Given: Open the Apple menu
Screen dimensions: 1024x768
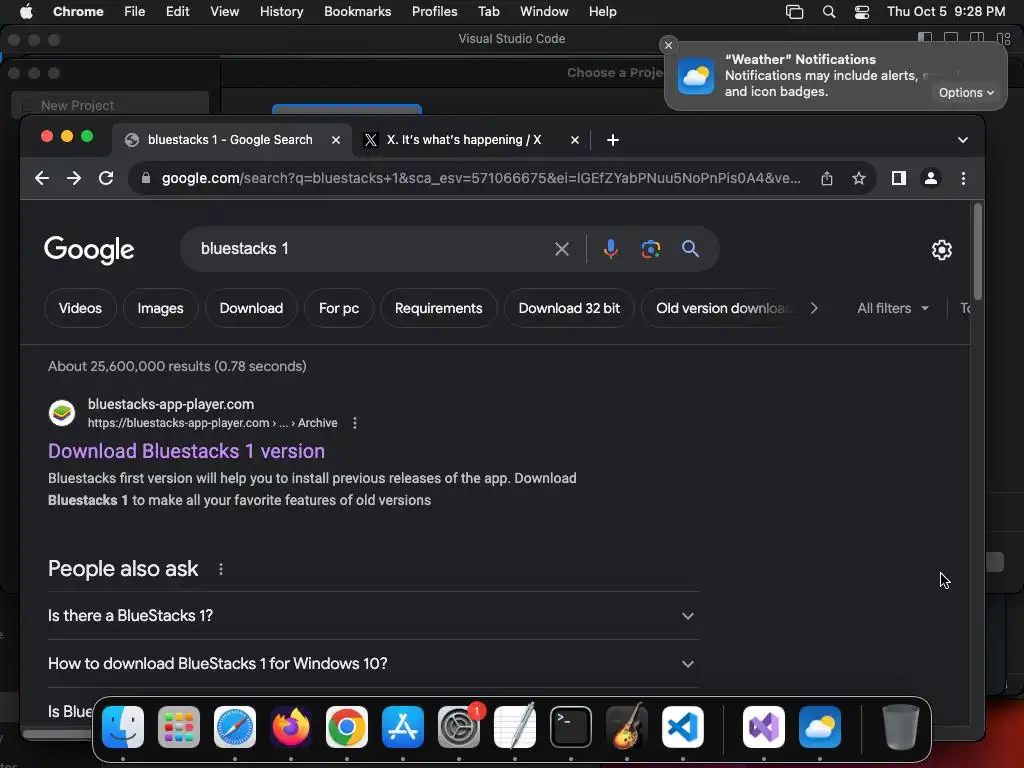Looking at the screenshot, I should (26, 11).
